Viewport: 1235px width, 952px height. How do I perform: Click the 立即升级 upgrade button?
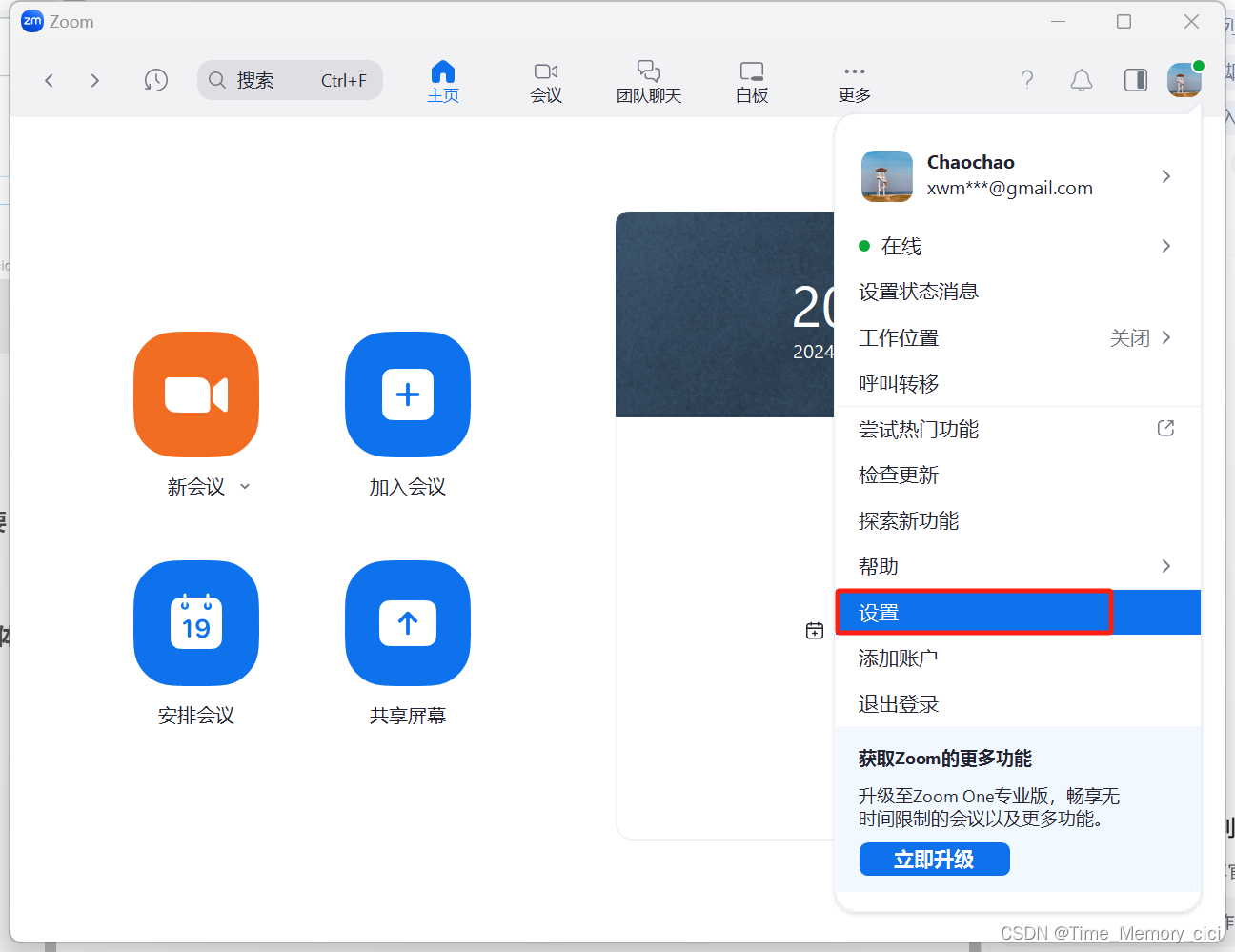(x=934, y=860)
